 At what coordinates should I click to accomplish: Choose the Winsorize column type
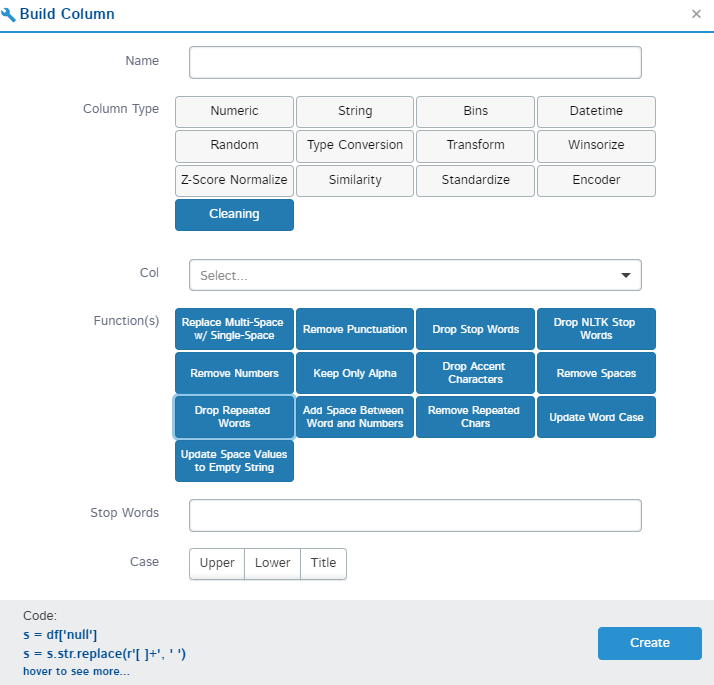596,146
